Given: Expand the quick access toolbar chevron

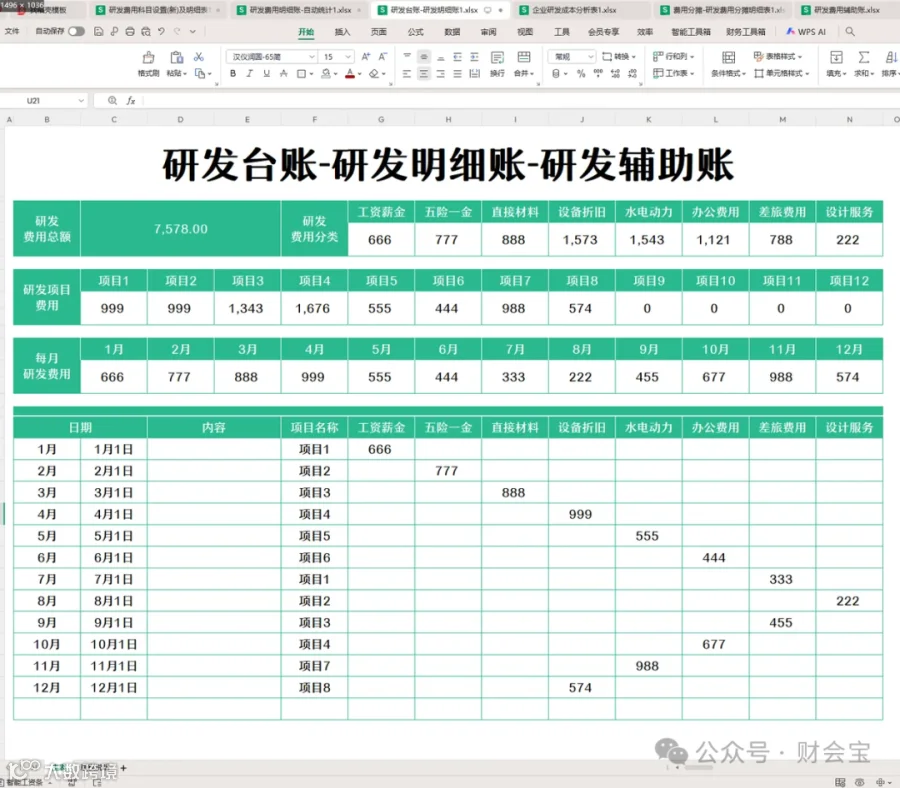Looking at the screenshot, I should [193, 32].
